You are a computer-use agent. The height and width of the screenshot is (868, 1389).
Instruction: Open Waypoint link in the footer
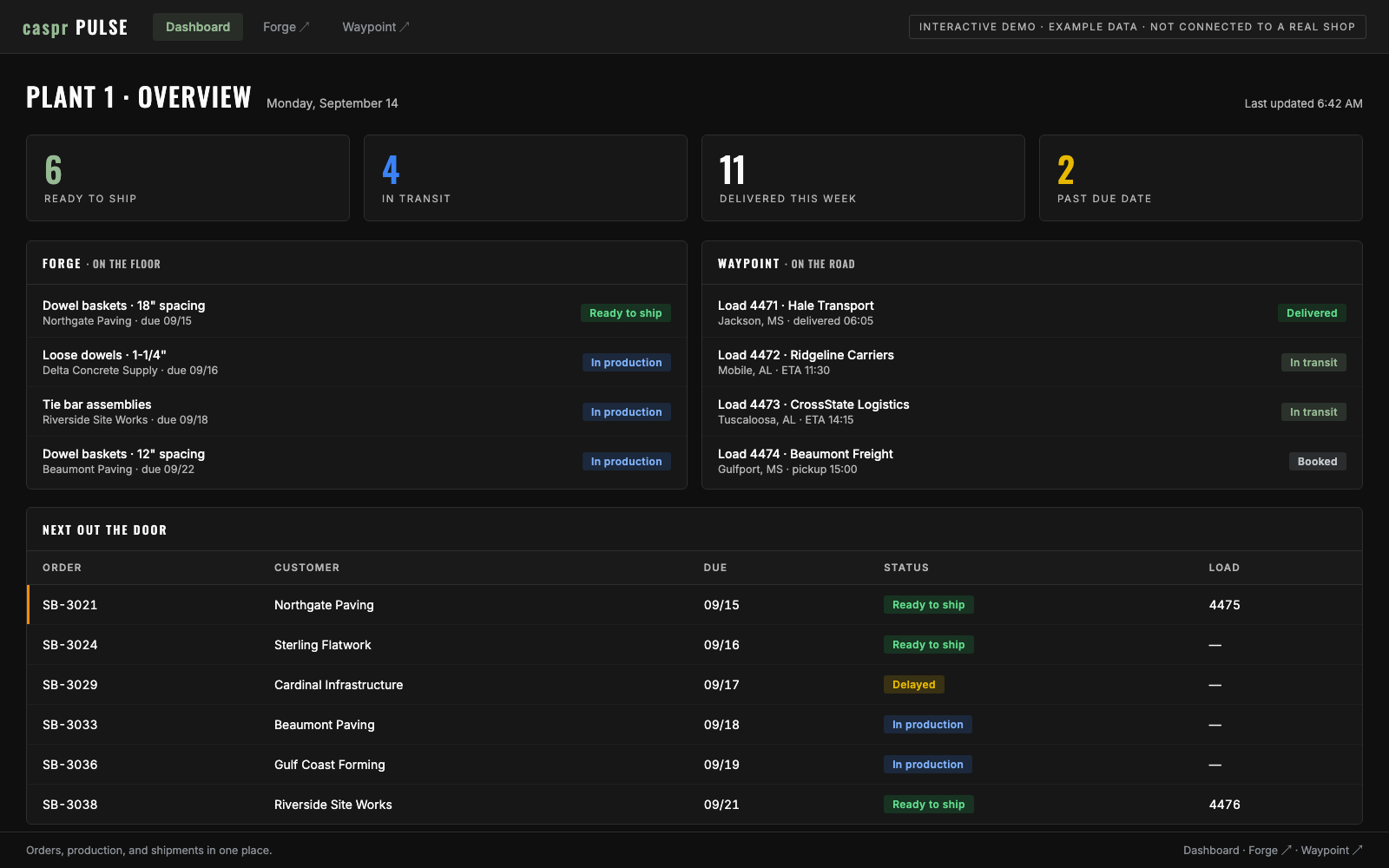tap(1332, 851)
